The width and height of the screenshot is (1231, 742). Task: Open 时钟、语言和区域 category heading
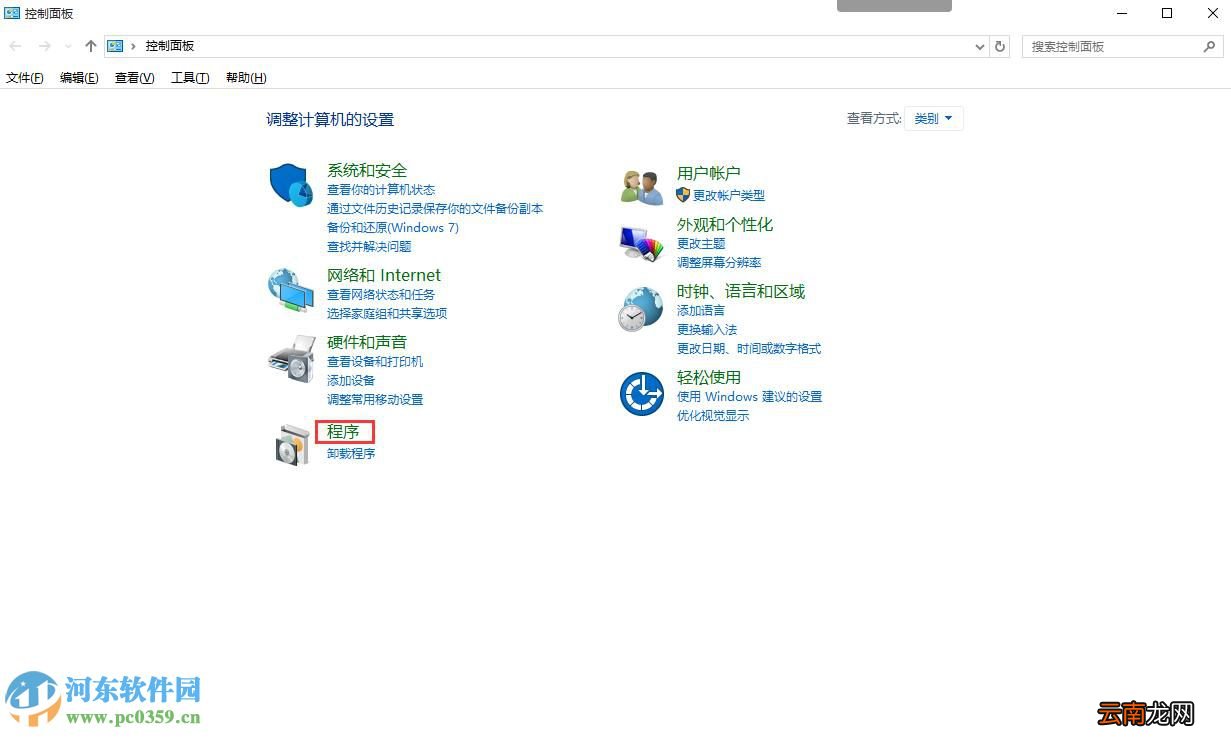(x=741, y=291)
